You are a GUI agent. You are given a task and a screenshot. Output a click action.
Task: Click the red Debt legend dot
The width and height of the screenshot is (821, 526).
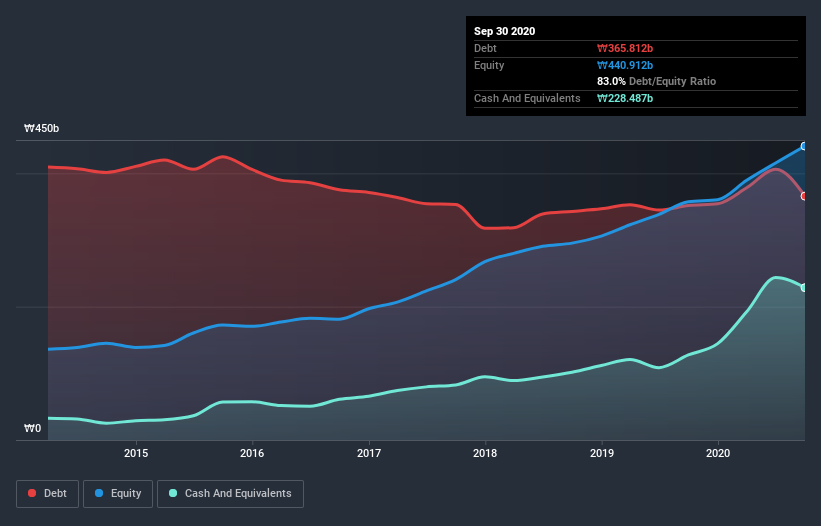point(32,493)
